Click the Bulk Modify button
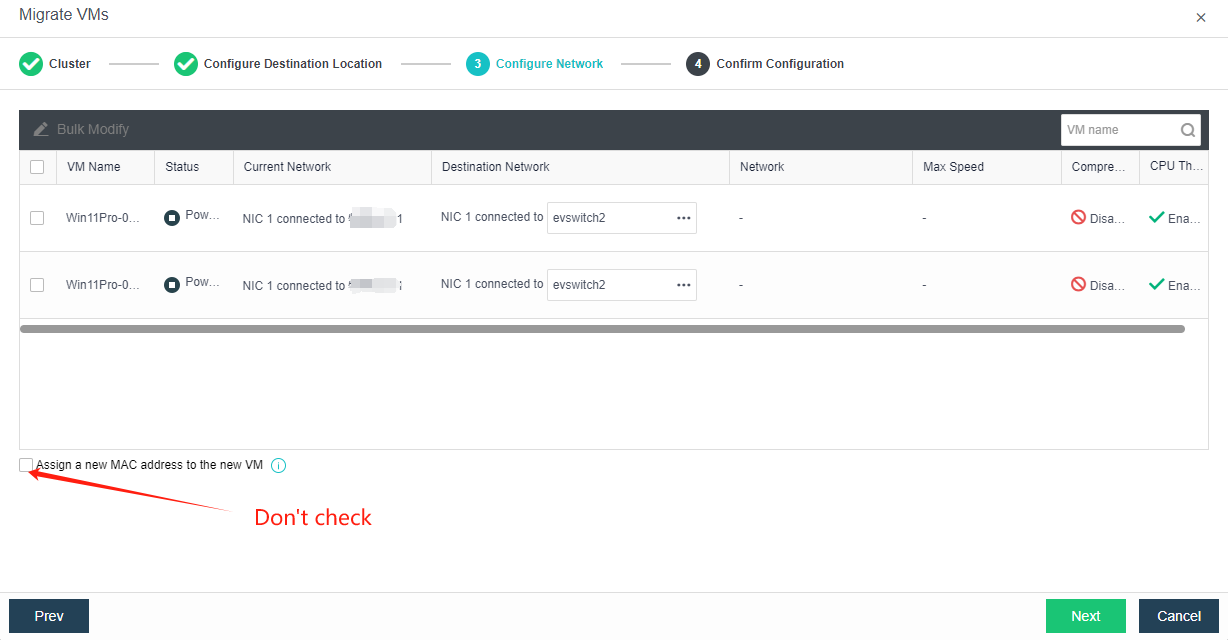Image resolution: width=1228 pixels, height=640 pixels. click(81, 130)
